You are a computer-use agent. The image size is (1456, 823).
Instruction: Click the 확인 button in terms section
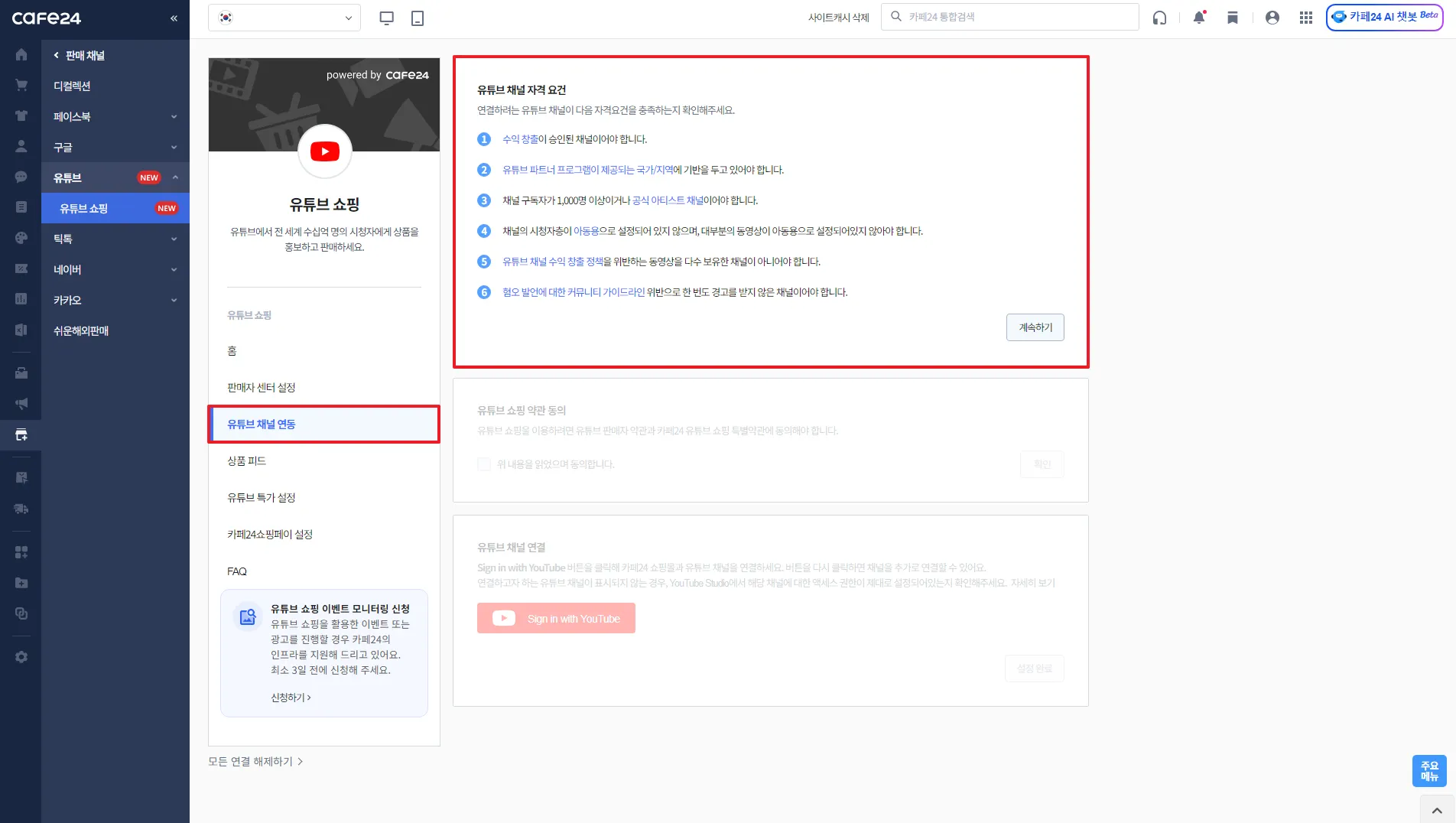tap(1042, 464)
